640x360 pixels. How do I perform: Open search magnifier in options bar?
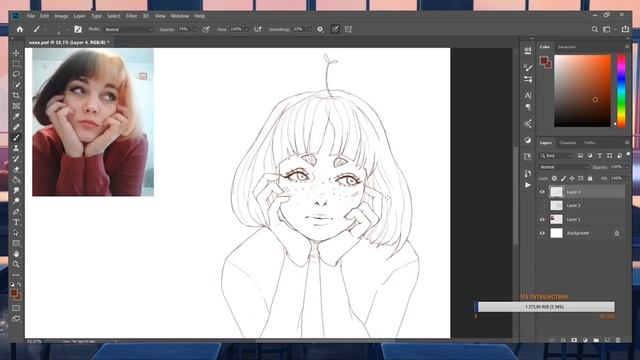click(x=595, y=29)
